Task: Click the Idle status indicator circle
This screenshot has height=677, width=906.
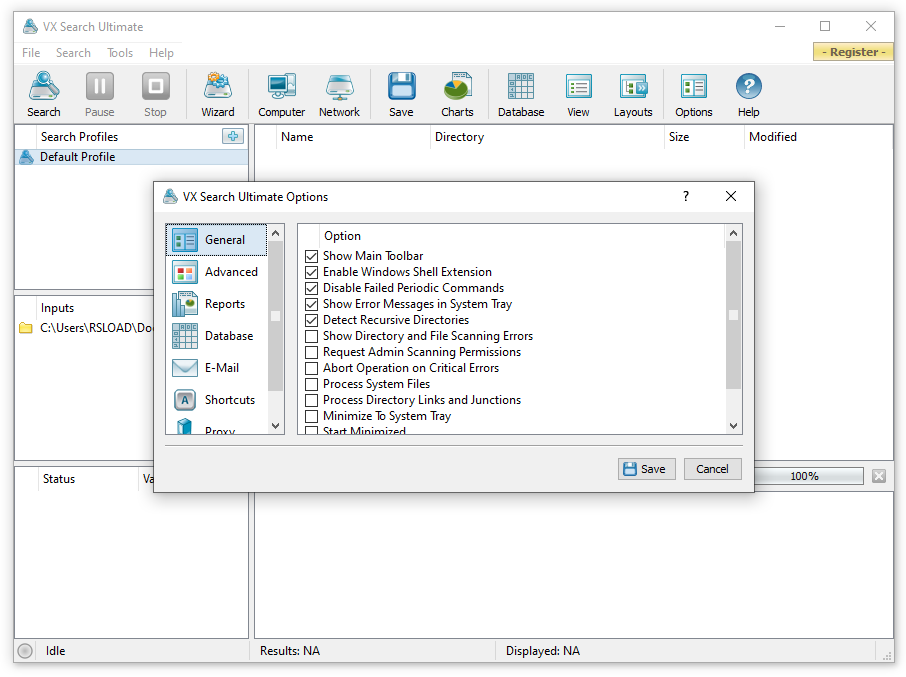Action: pos(25,651)
